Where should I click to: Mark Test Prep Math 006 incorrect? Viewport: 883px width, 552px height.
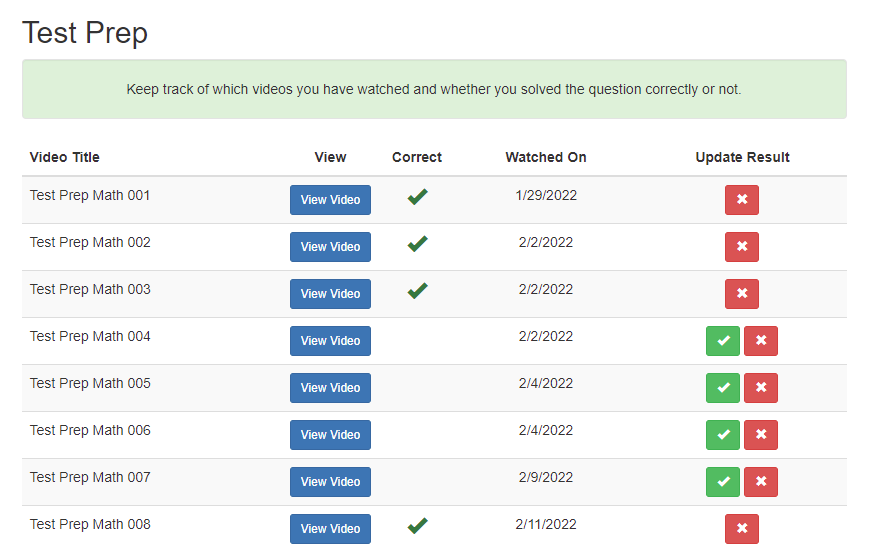click(x=761, y=435)
